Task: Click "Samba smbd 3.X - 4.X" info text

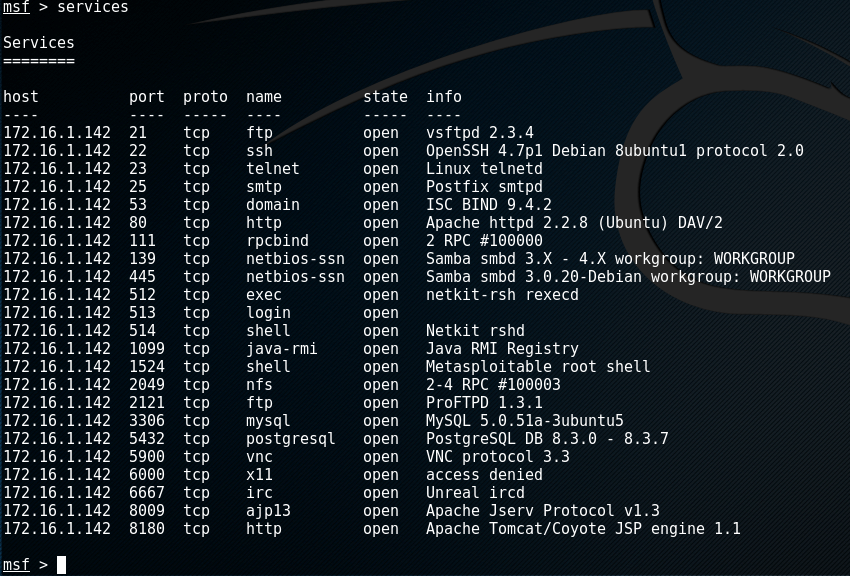Action: click(x=516, y=258)
